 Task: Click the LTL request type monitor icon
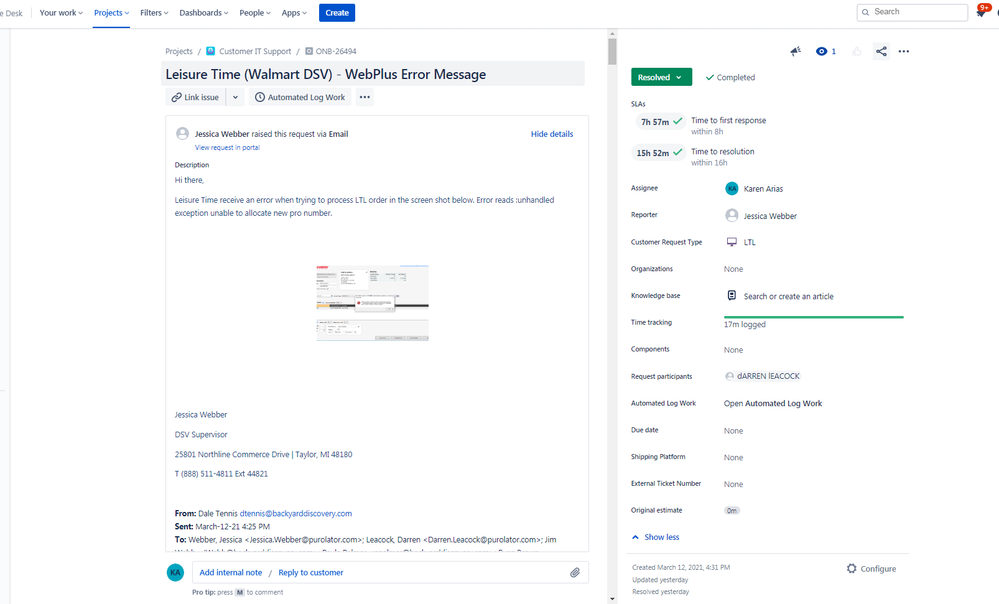coord(732,242)
